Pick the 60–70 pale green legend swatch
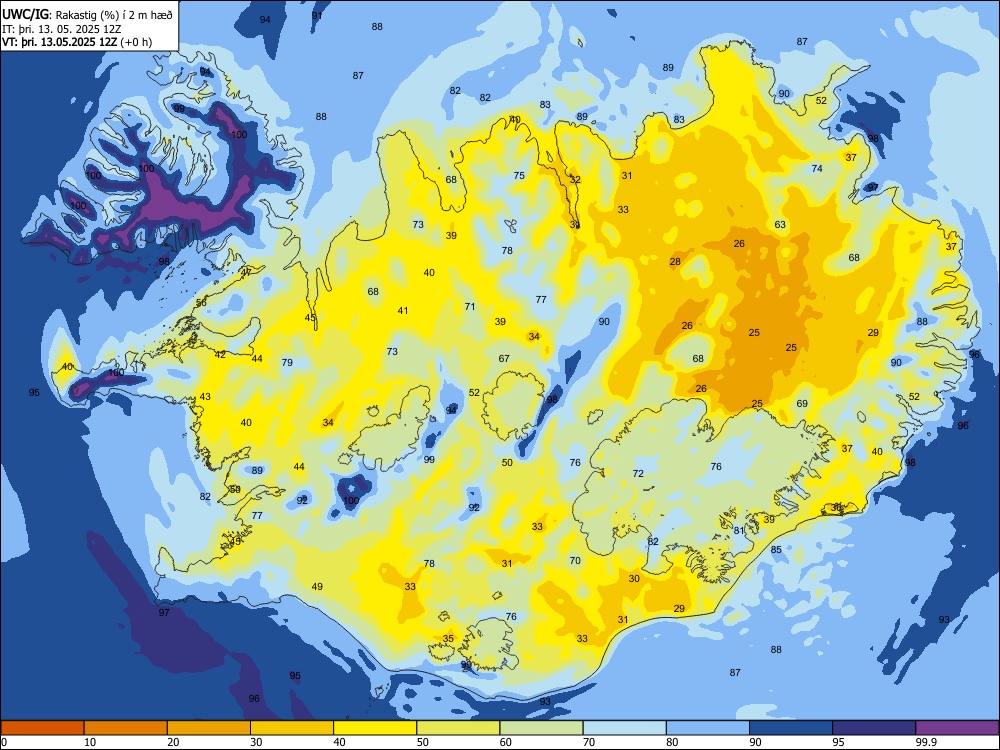The width and height of the screenshot is (1000, 750). (x=541, y=728)
